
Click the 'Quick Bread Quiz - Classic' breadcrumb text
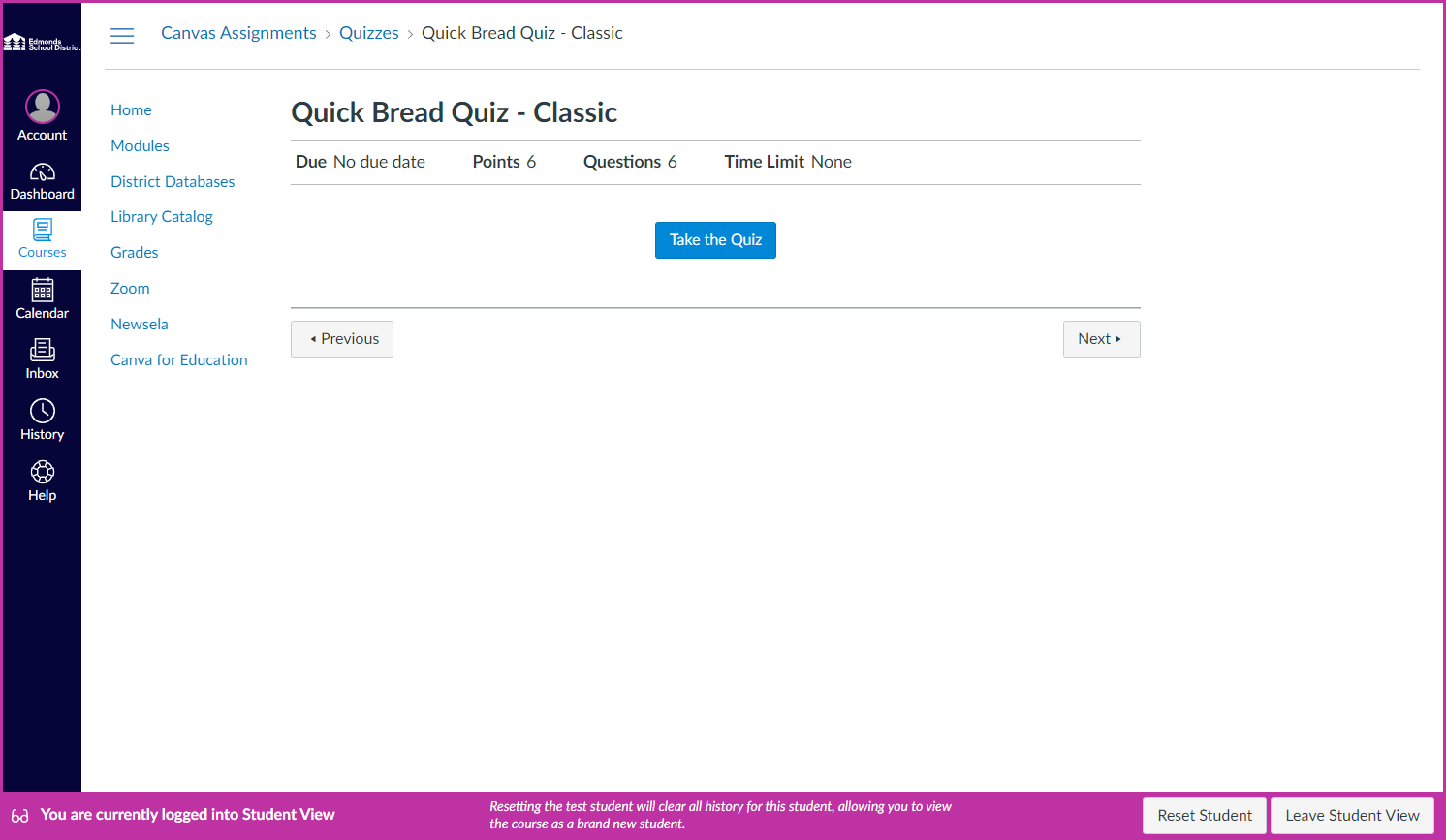[522, 33]
